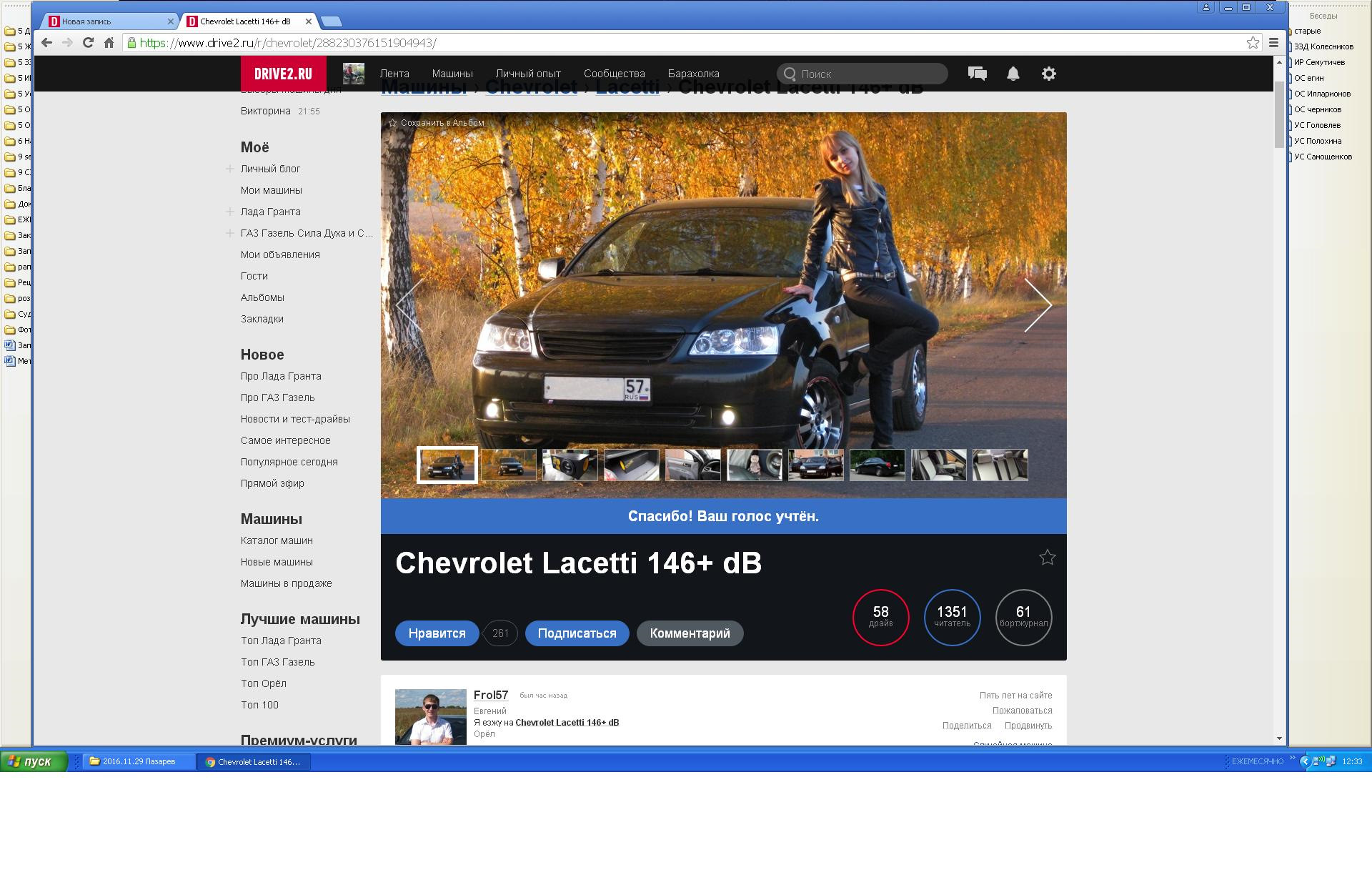The height and width of the screenshot is (875, 1372).
Task: Open the Сообщества menu item
Action: 614,74
